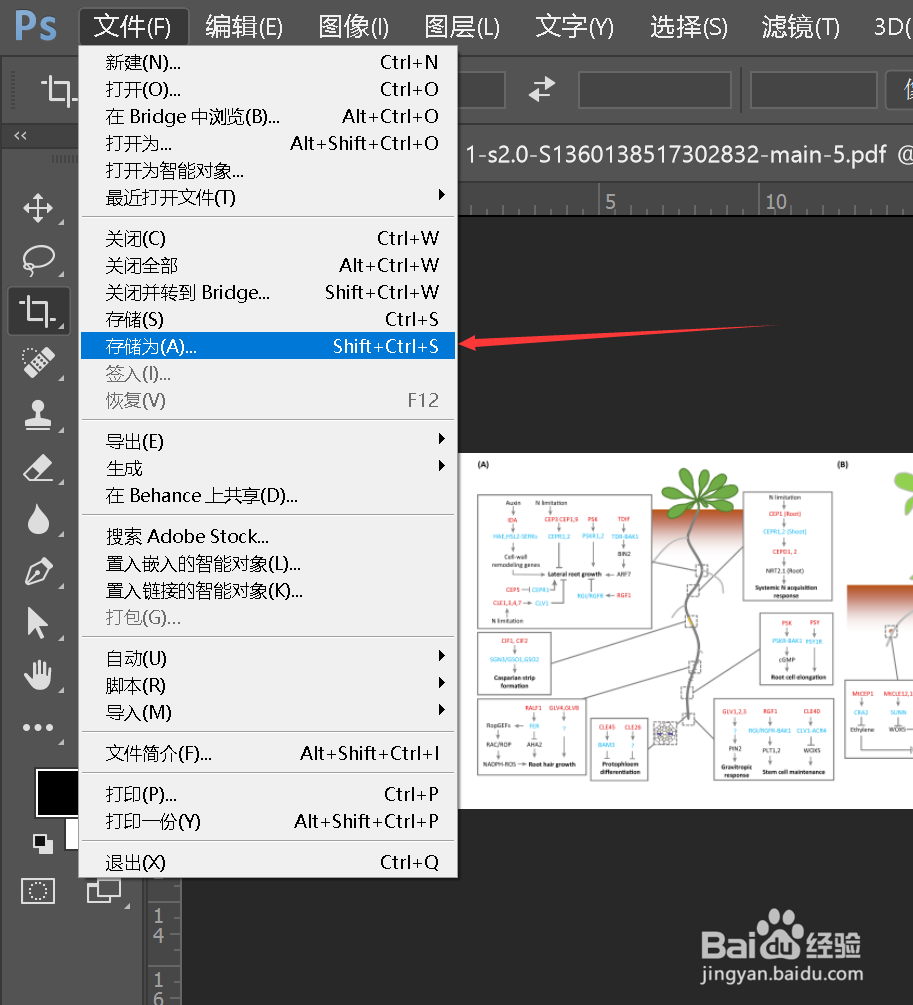Select the Pen tool
The image size is (913, 1005).
(x=38, y=572)
